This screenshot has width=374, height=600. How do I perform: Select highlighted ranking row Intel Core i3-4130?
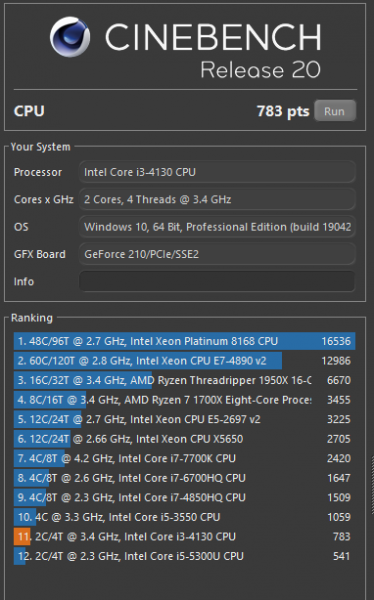pos(185,536)
